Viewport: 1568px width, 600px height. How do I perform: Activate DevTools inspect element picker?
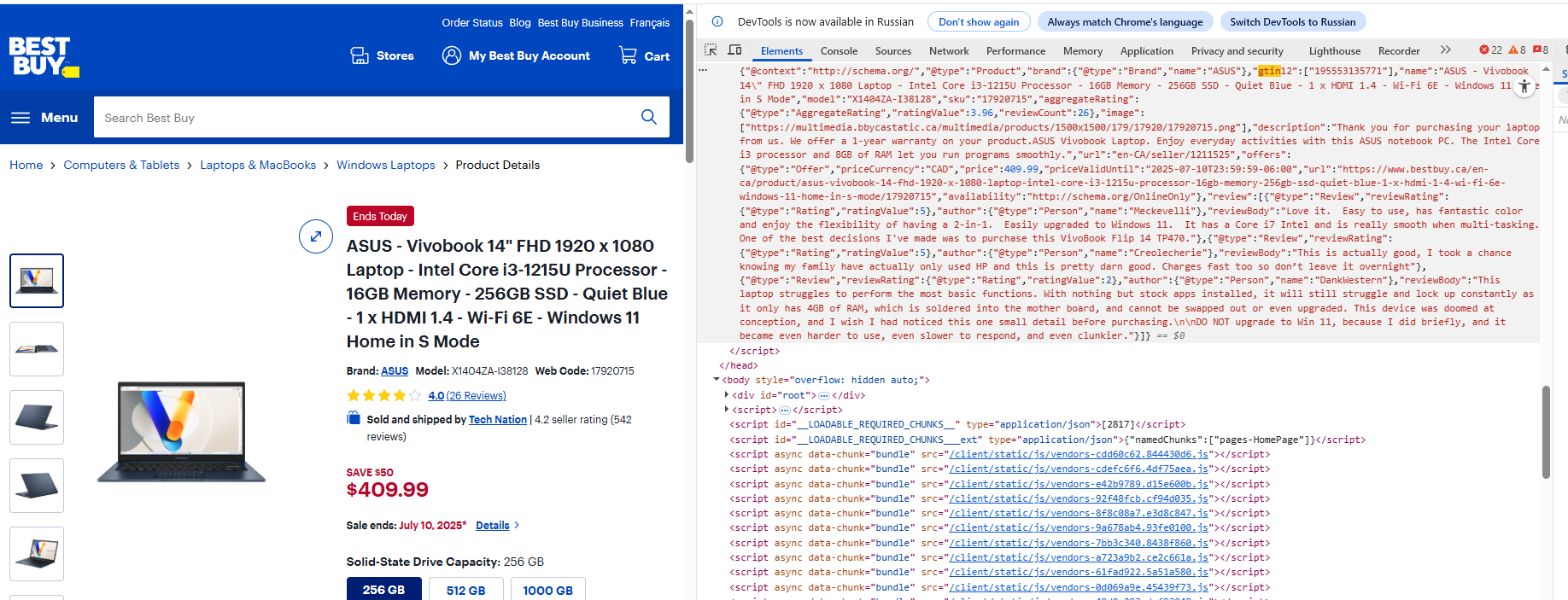click(x=711, y=50)
